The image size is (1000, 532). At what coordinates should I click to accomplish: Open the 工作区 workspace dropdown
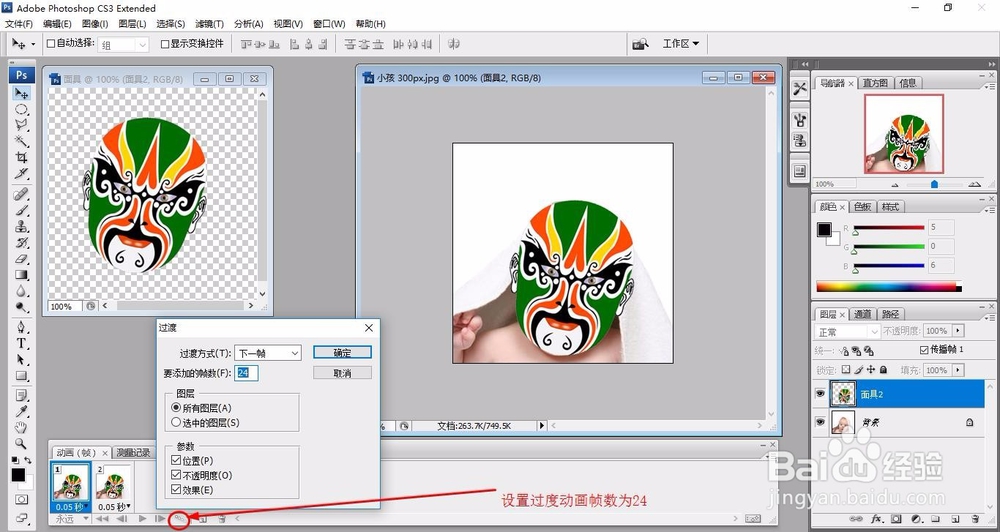pos(680,43)
